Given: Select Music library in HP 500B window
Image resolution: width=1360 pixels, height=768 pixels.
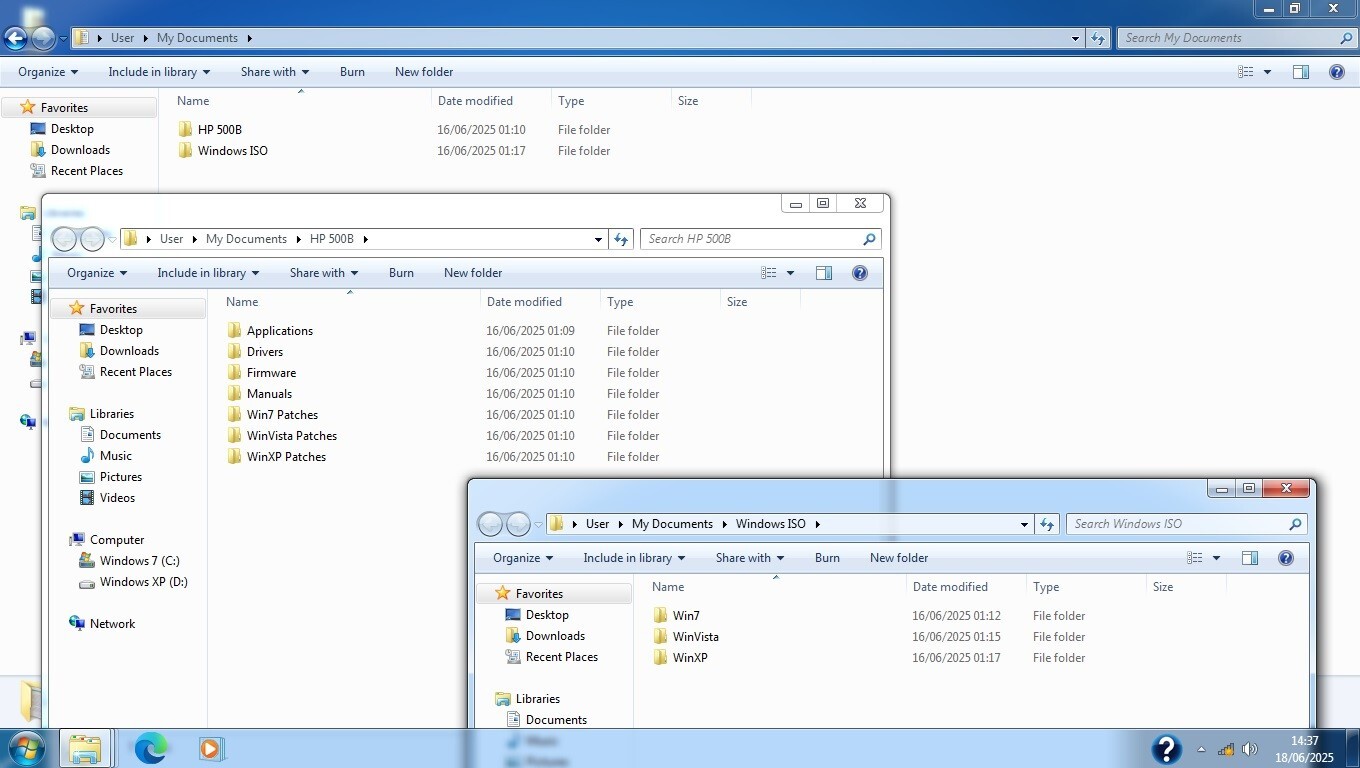Looking at the screenshot, I should point(106,456).
